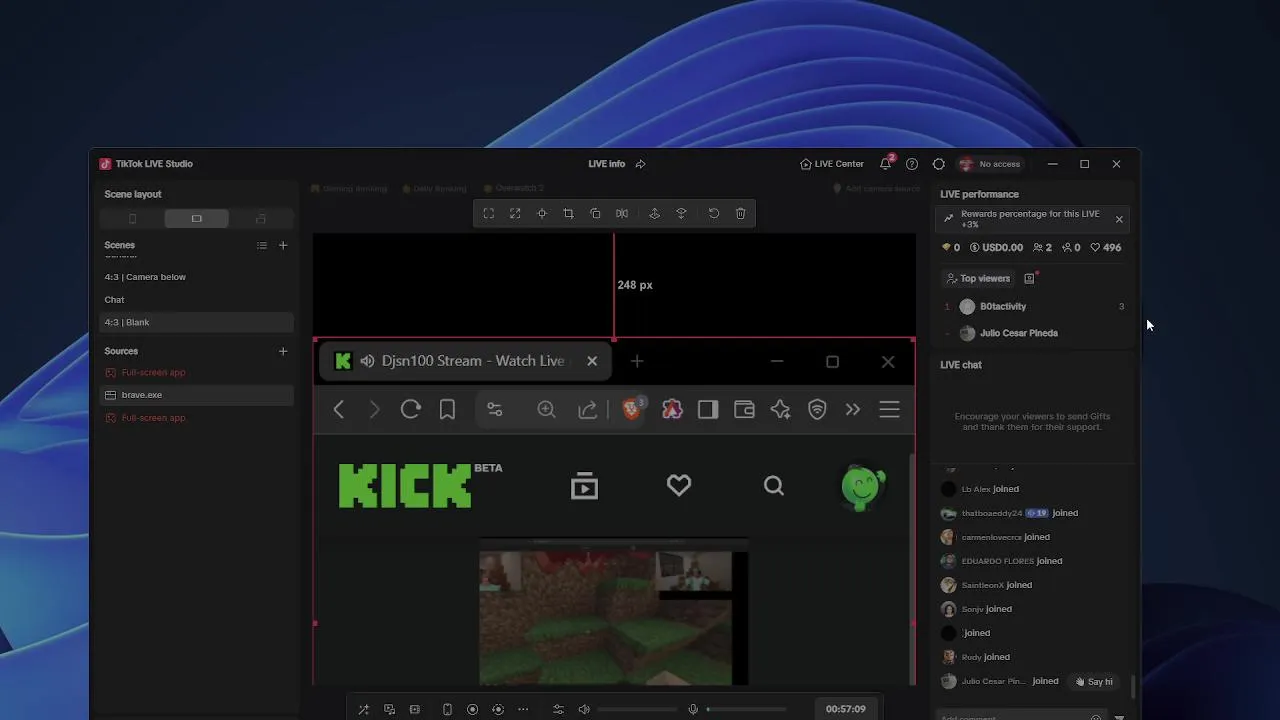Select the landscape scene layout option

pos(196,218)
